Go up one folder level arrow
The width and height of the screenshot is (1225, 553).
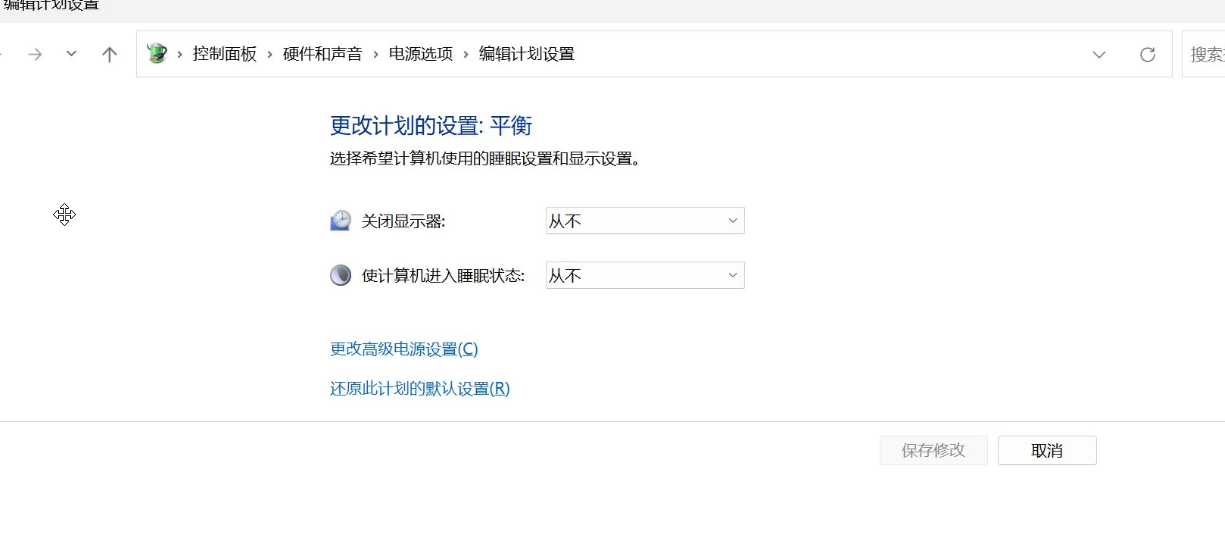tap(110, 54)
